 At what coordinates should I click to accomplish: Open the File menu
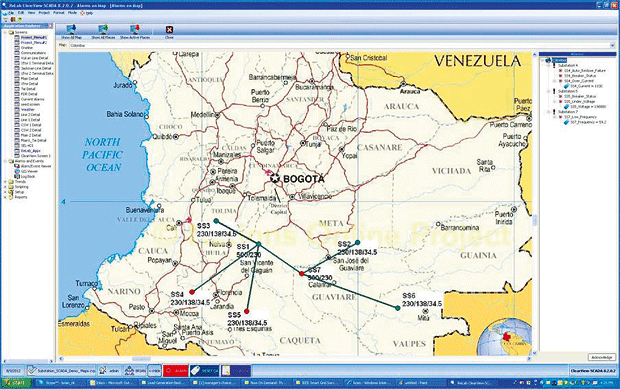[x=11, y=13]
